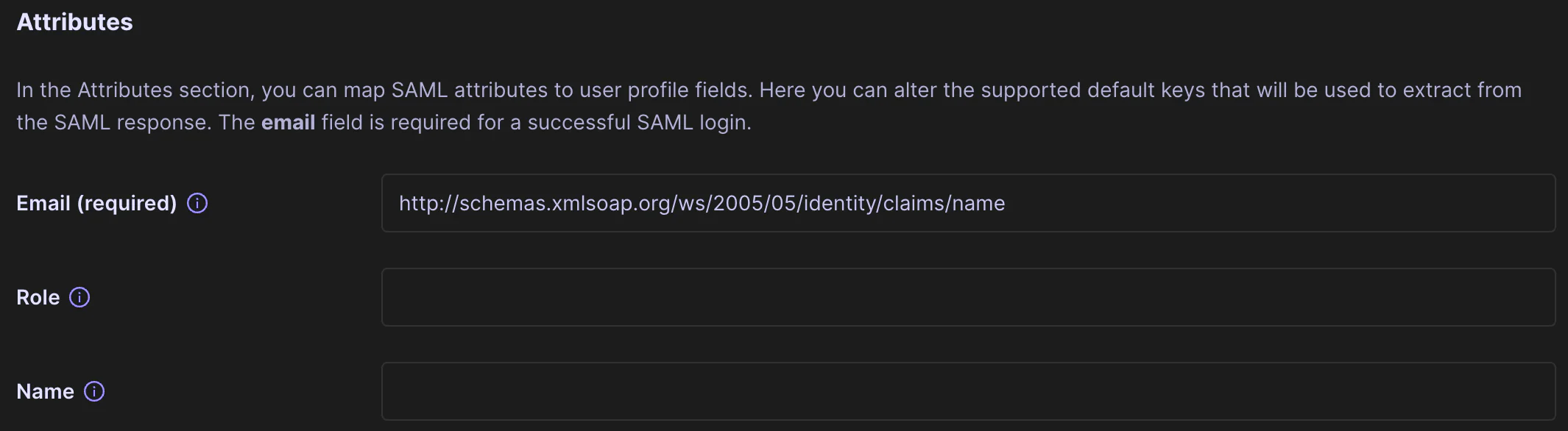Click the bold "email" word in description

[288, 122]
